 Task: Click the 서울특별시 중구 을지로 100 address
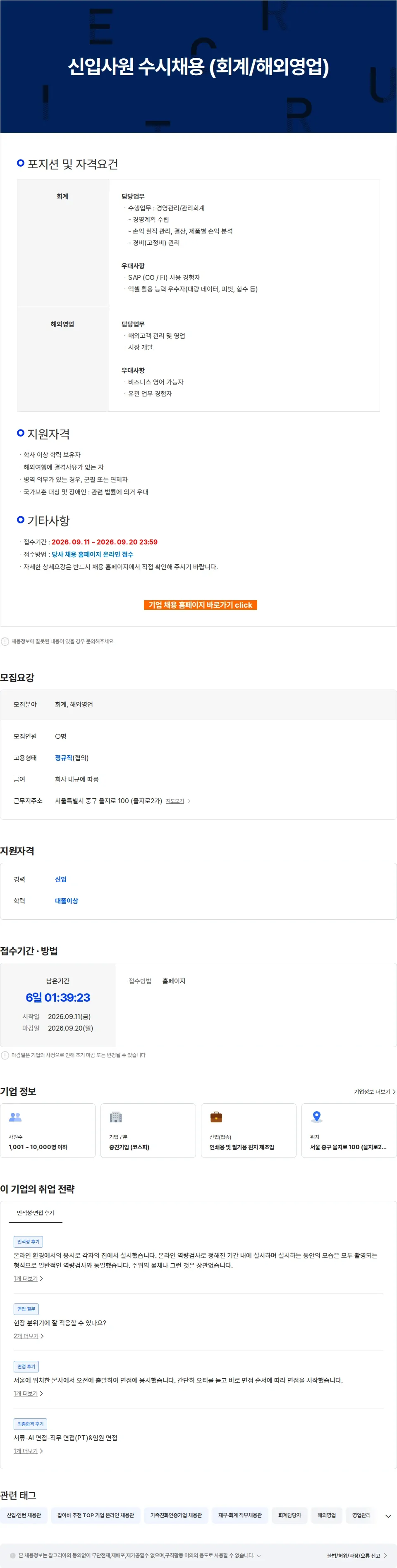click(108, 800)
